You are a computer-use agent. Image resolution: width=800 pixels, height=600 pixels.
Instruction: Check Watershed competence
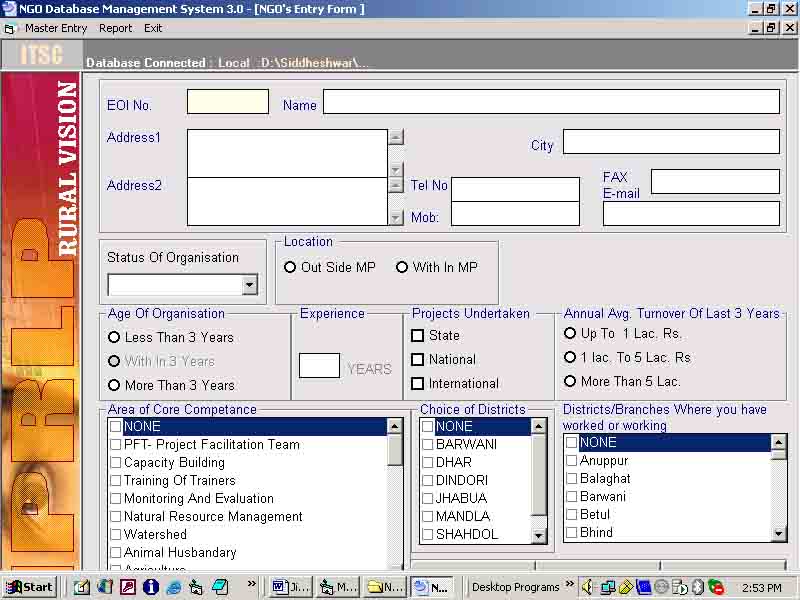(x=116, y=534)
